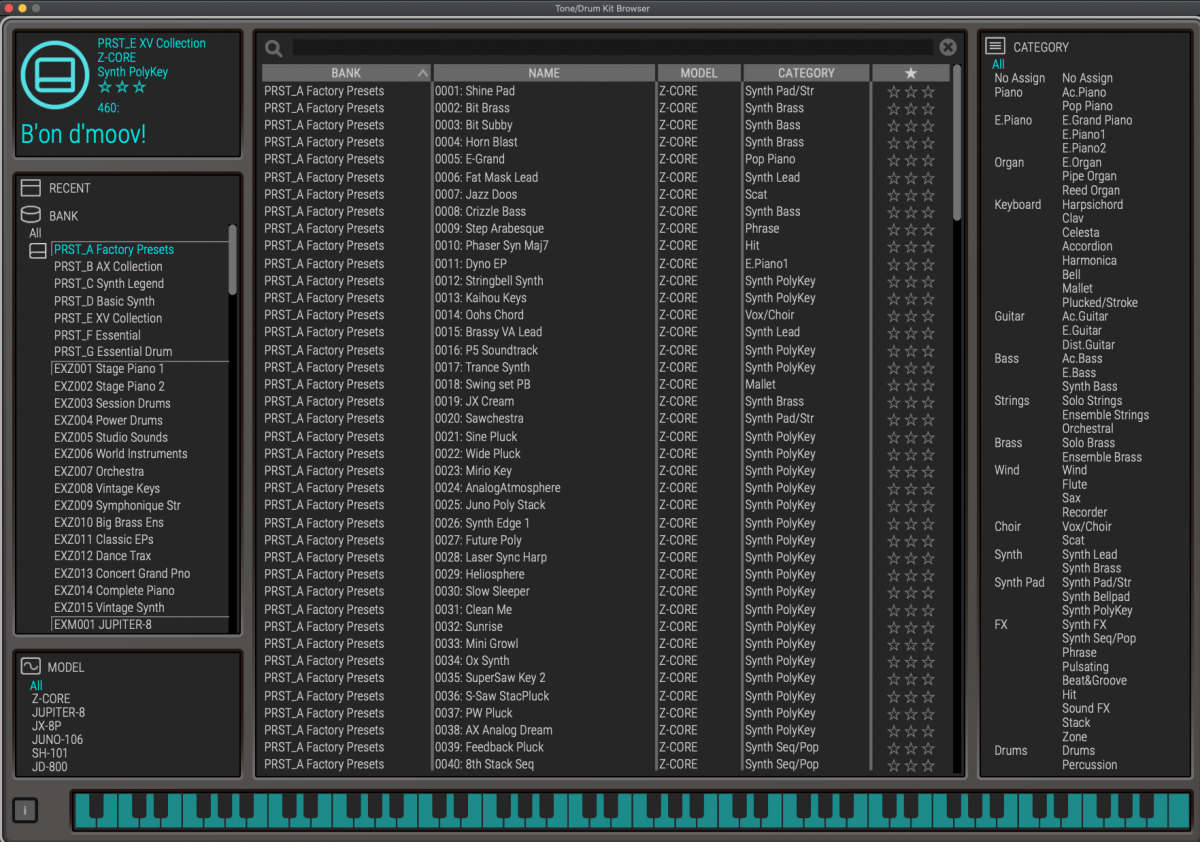
Task: Select All in the MODEL list
Action: point(36,686)
